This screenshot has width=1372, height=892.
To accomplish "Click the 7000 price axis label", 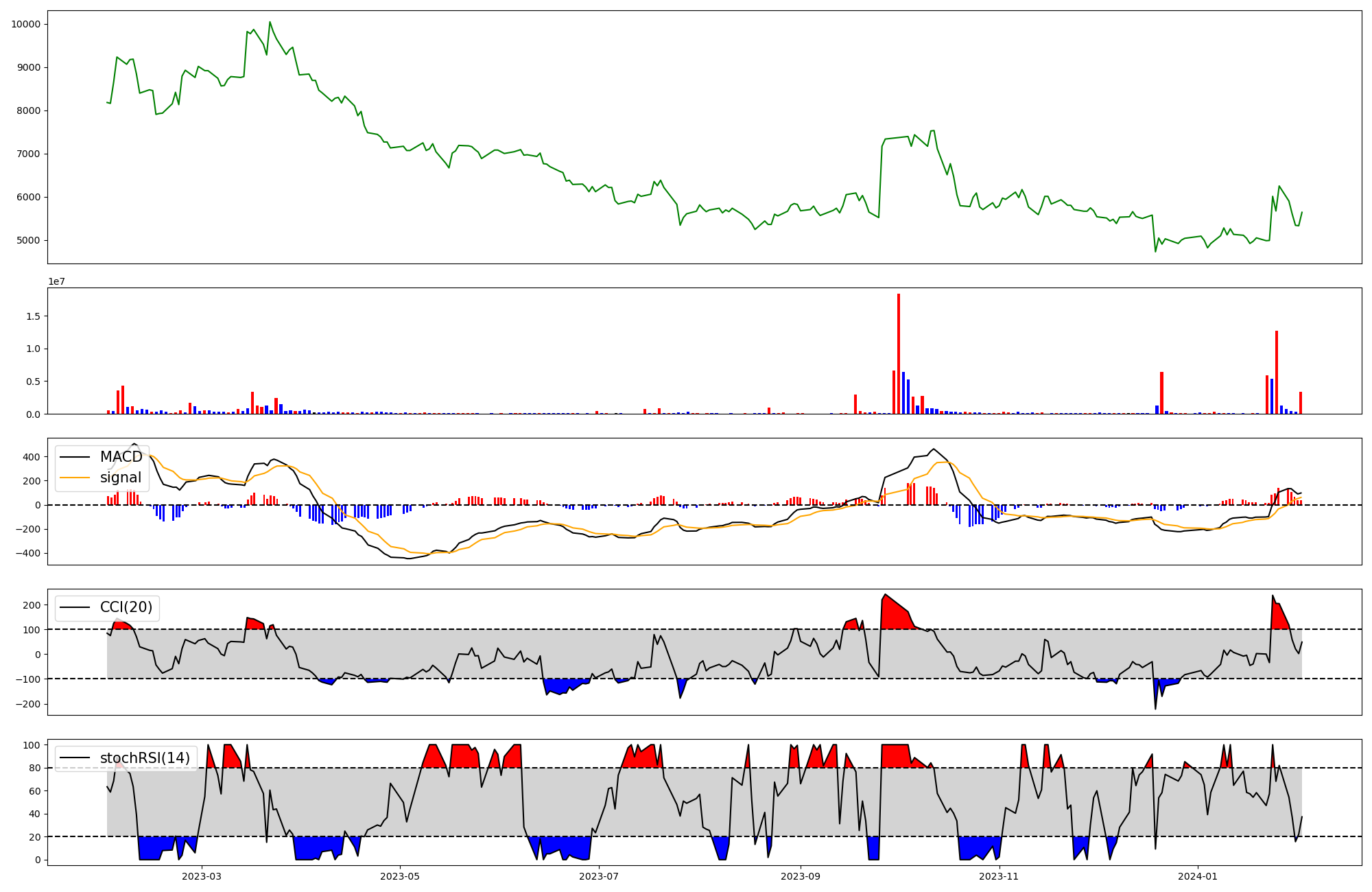I will click(29, 154).
